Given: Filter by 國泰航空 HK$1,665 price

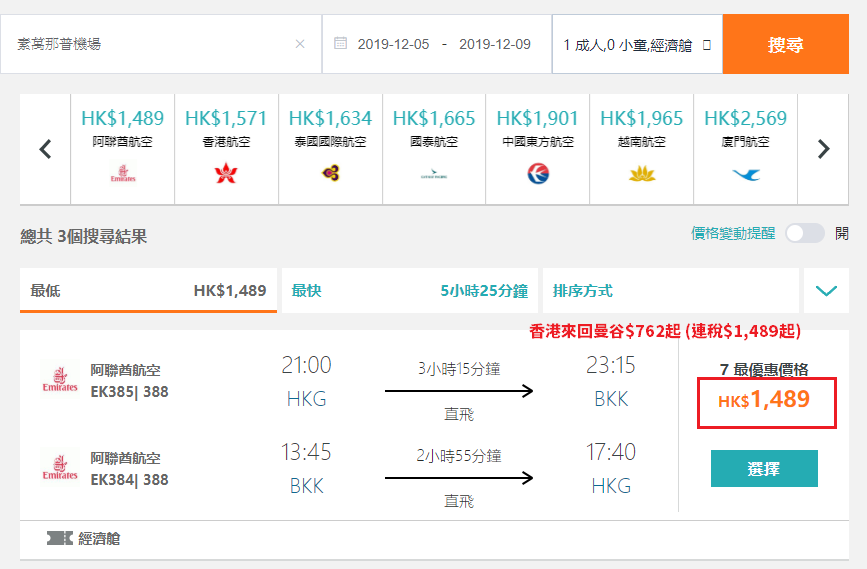Looking at the screenshot, I should click(434, 149).
